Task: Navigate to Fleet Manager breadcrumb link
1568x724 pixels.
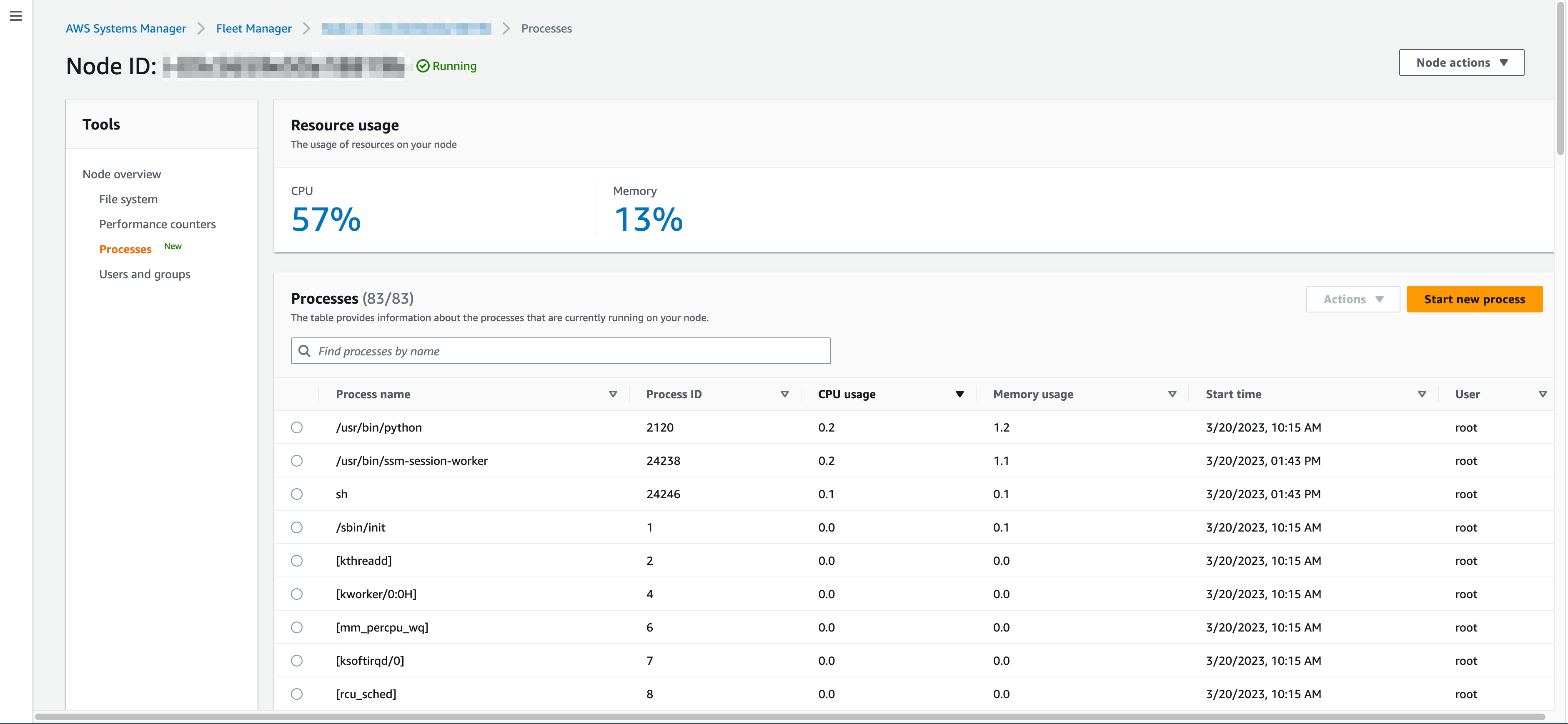Action: pos(253,29)
